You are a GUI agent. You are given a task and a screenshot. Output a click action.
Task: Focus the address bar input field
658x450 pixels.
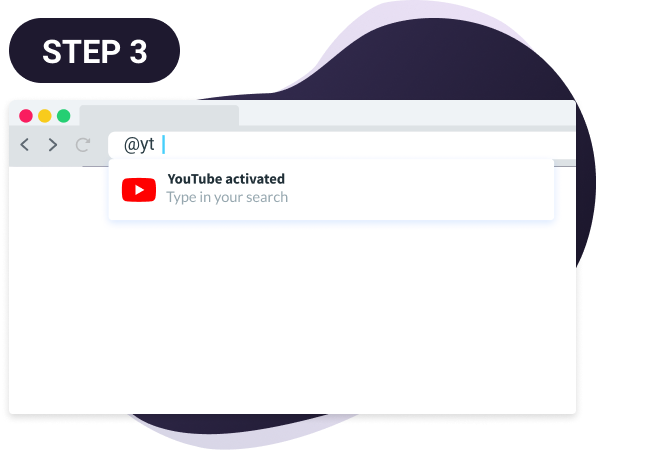pos(342,145)
